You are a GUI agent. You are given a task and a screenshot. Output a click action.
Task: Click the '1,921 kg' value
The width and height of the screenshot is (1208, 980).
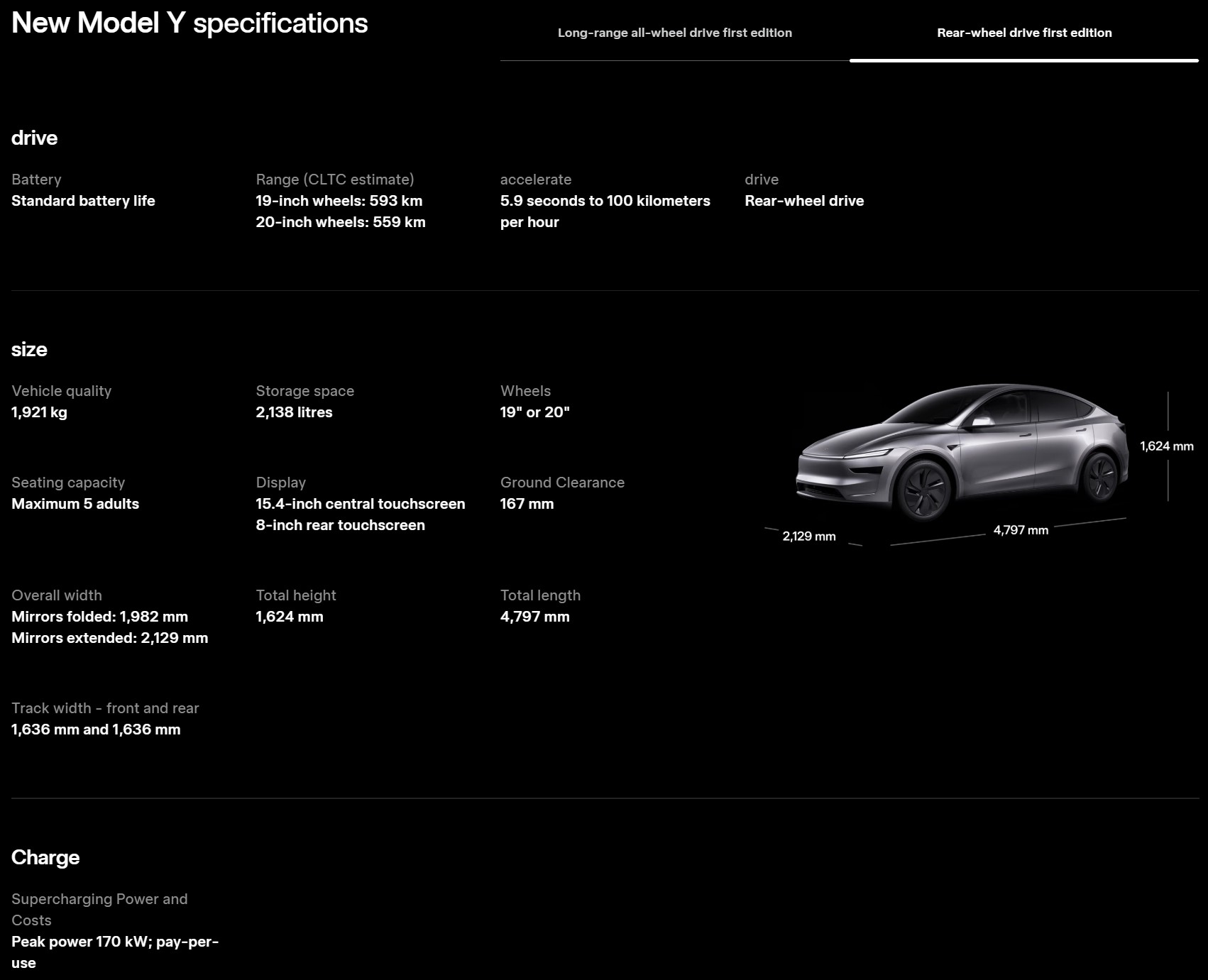(x=39, y=412)
